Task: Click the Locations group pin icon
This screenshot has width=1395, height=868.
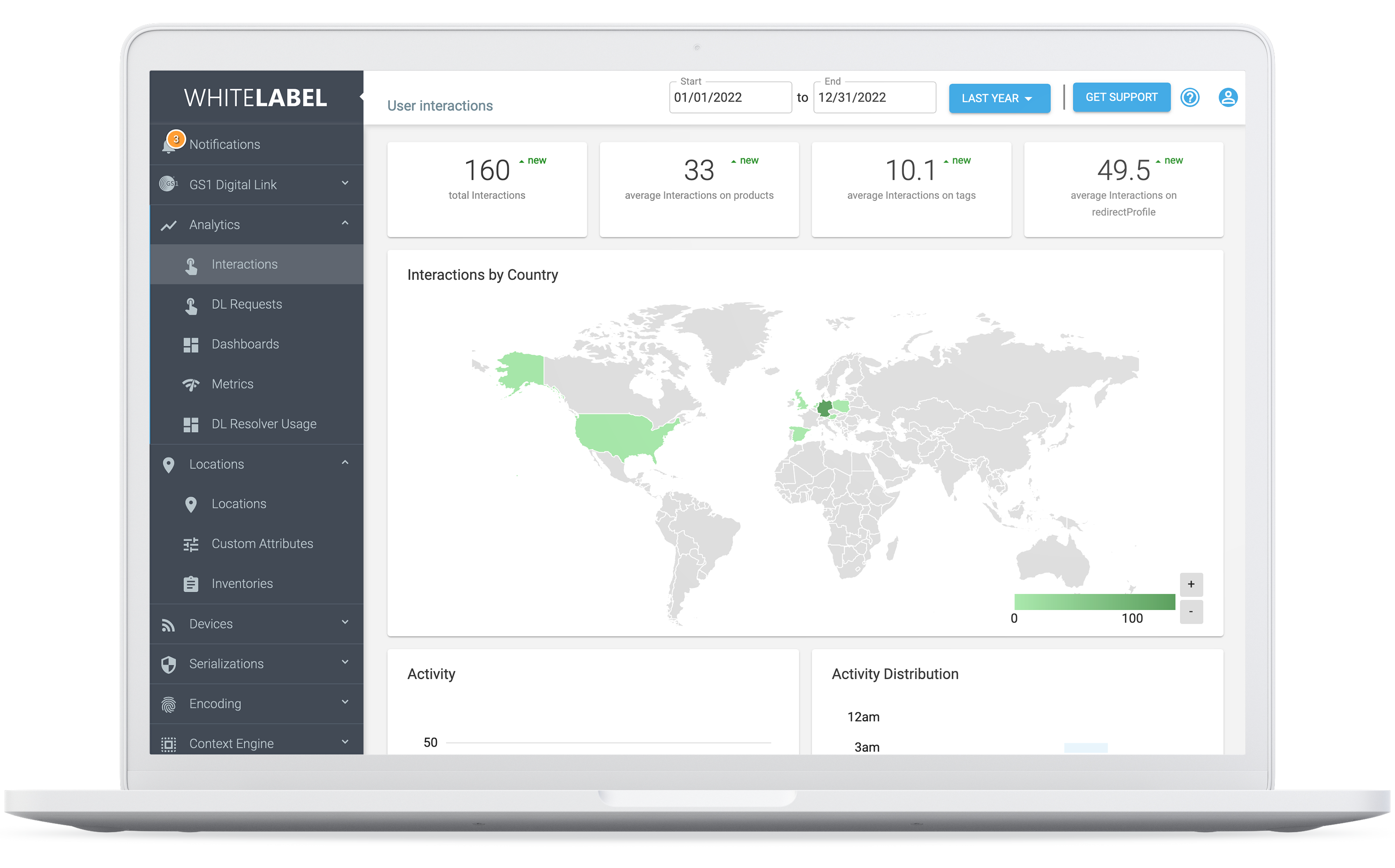Action: point(168,465)
